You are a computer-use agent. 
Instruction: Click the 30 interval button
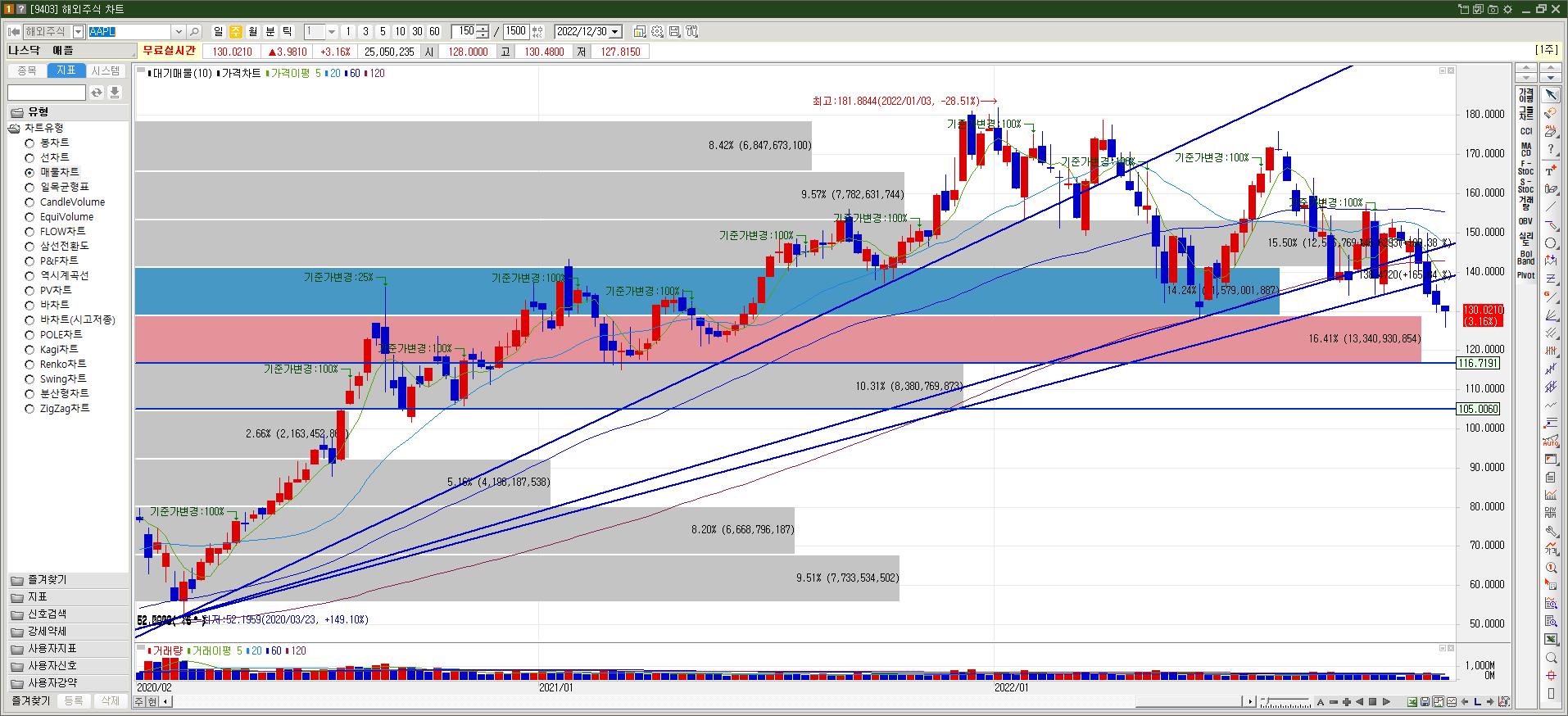click(417, 32)
